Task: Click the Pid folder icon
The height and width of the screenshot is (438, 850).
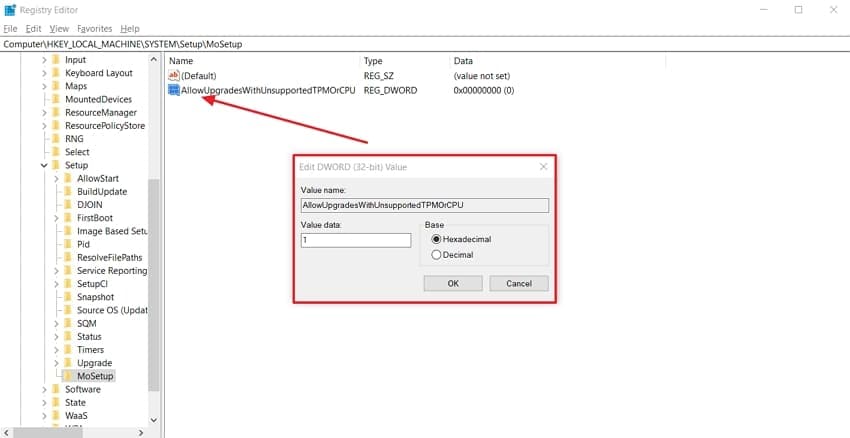Action: (67, 244)
